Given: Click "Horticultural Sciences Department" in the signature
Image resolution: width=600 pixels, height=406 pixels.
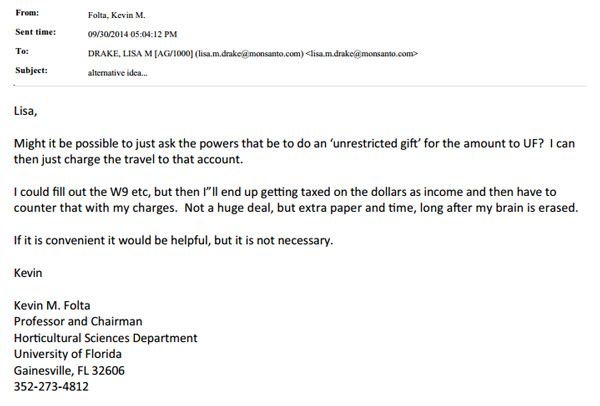Looking at the screenshot, I should pyautogui.click(x=105, y=338).
